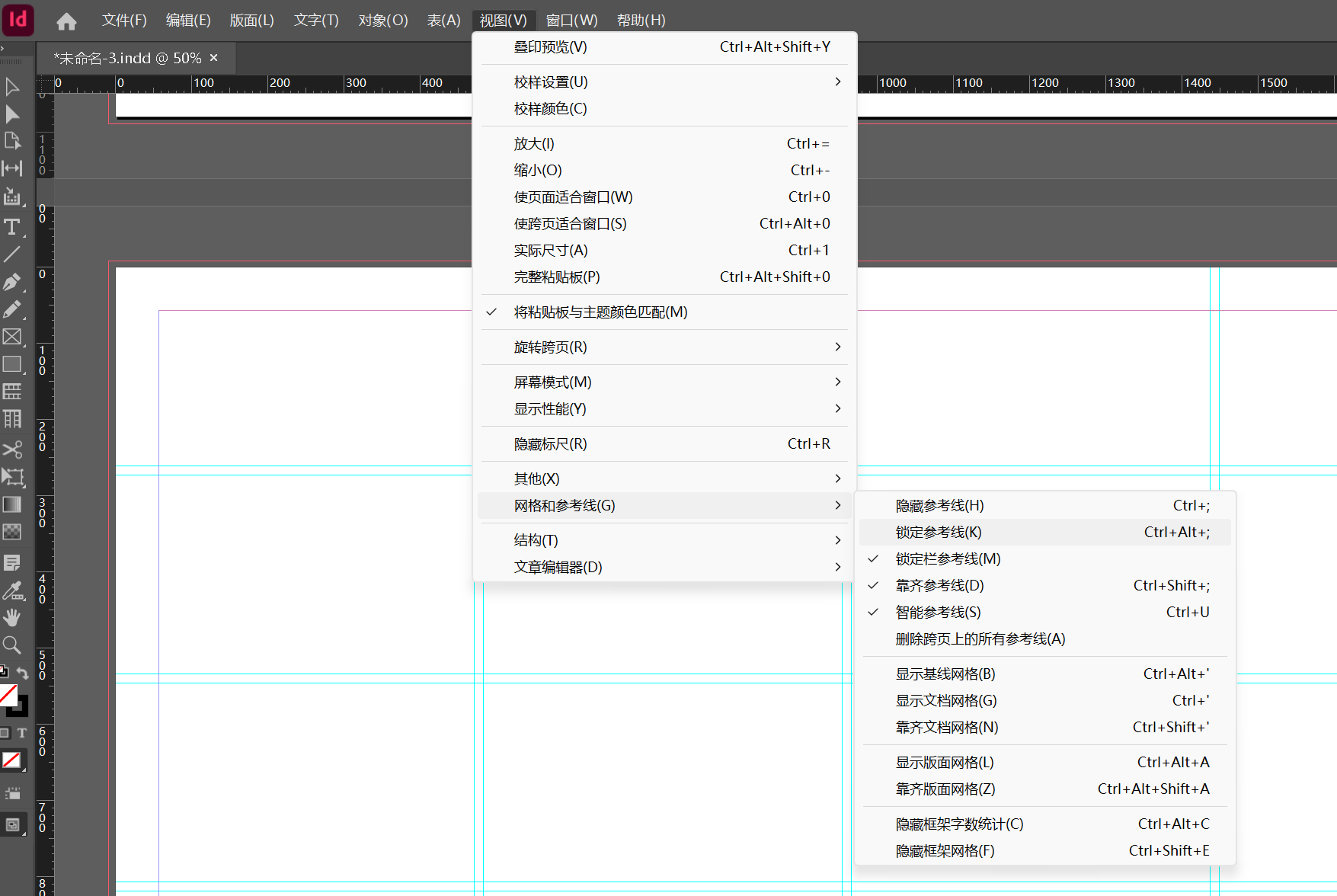Screen dimensions: 1337x896
Task: Toggle 锁定栏参考线(M) checked option
Action: tap(948, 559)
